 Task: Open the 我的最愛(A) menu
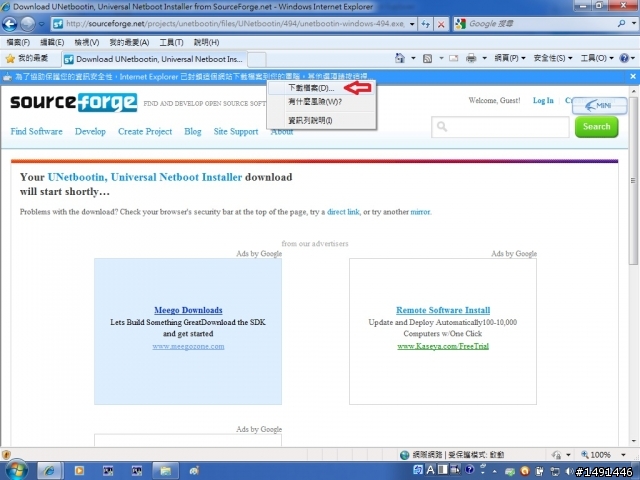pyautogui.click(x=129, y=42)
